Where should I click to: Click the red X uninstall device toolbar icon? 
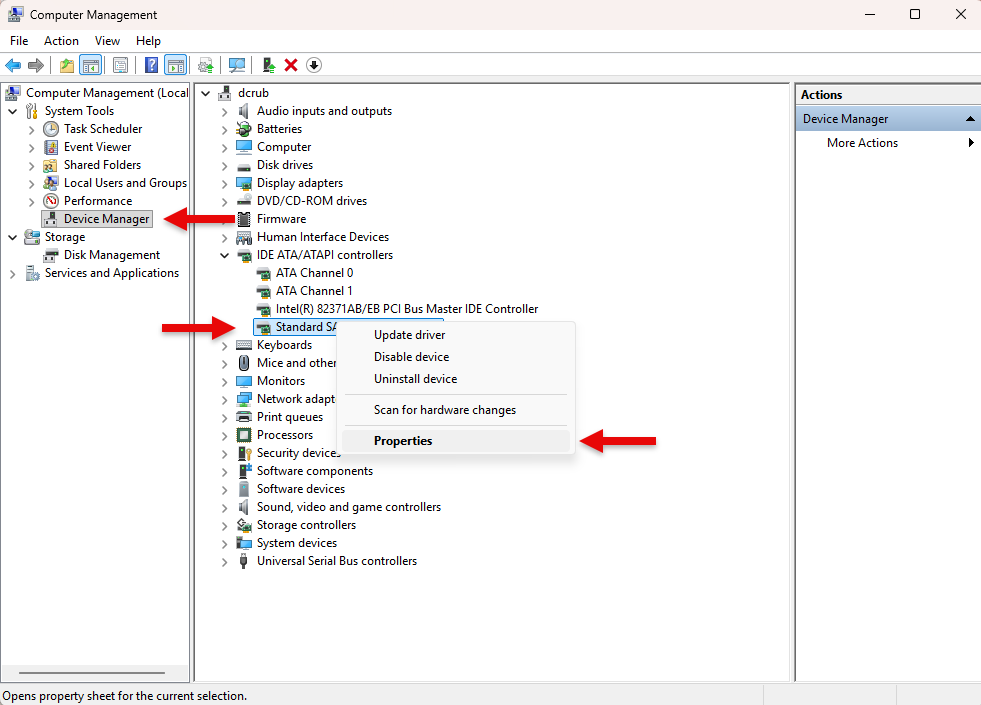coord(291,65)
